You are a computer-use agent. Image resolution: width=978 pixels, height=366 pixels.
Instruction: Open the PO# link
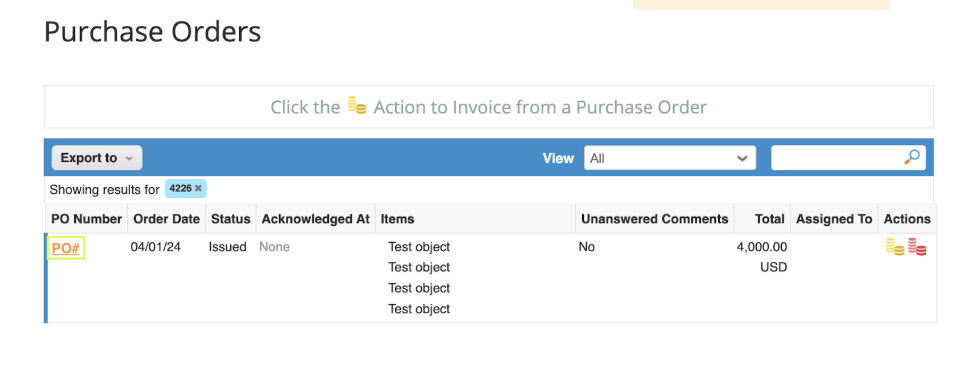click(65, 248)
